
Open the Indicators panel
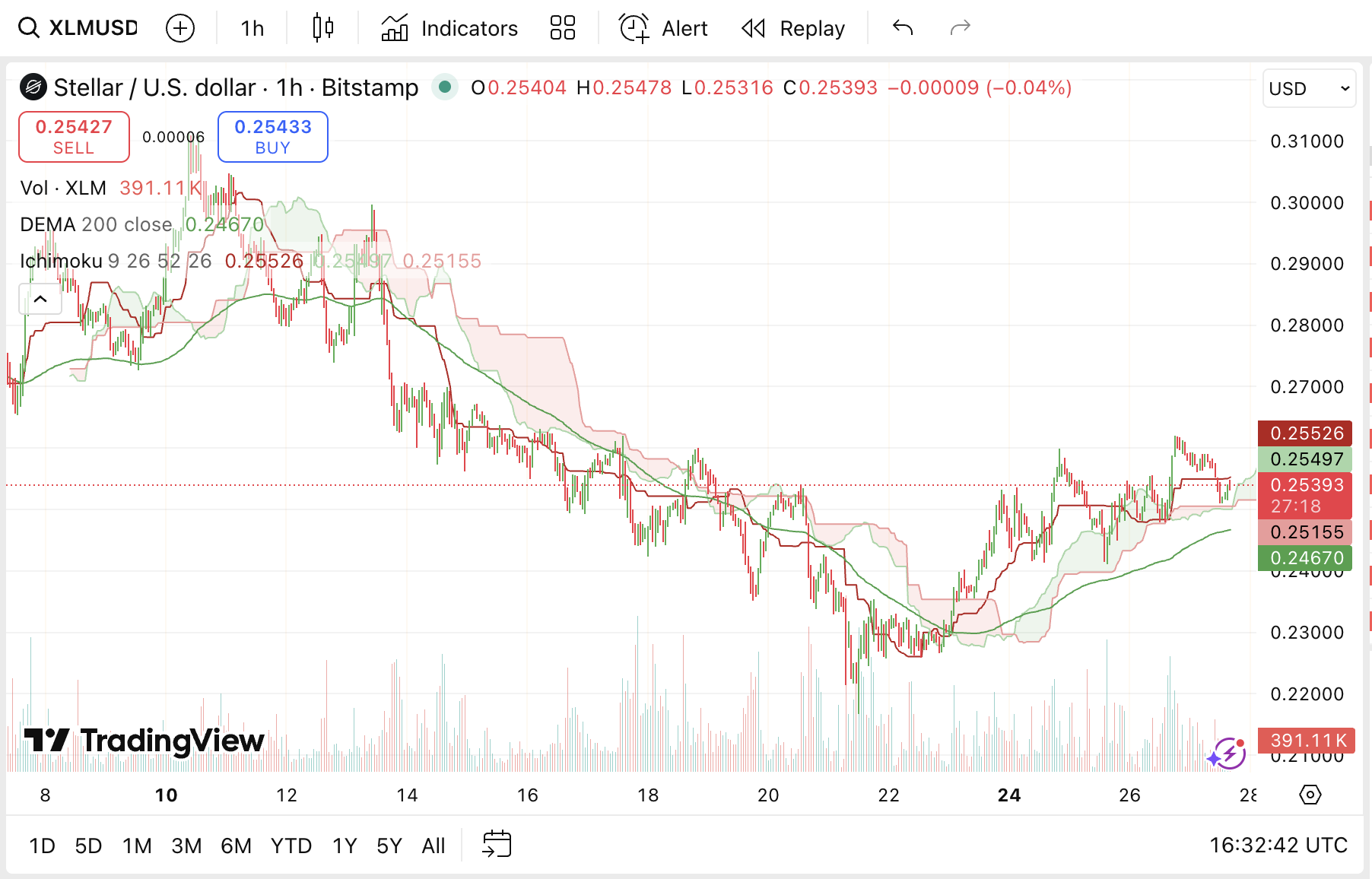click(x=449, y=28)
